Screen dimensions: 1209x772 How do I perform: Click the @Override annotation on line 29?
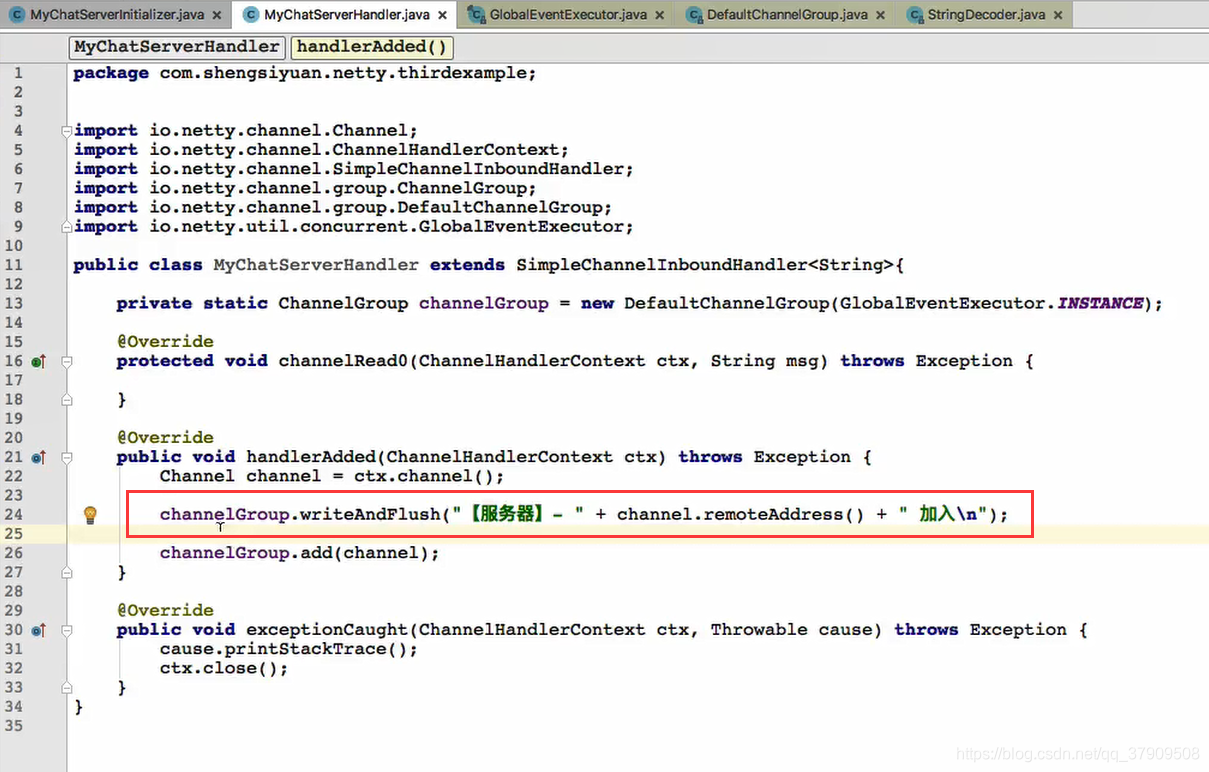point(165,611)
